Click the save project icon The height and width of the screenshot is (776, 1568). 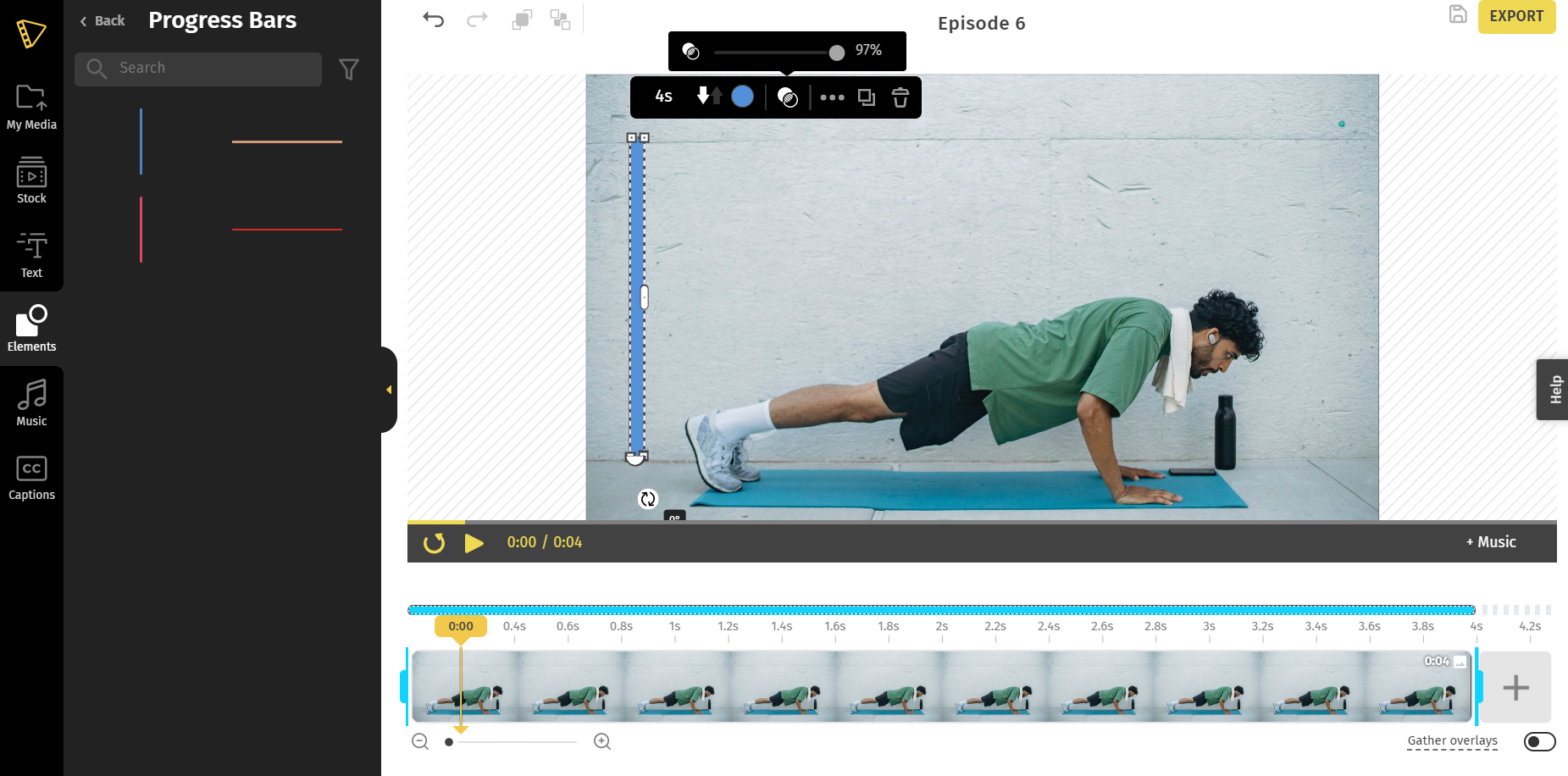1458,14
